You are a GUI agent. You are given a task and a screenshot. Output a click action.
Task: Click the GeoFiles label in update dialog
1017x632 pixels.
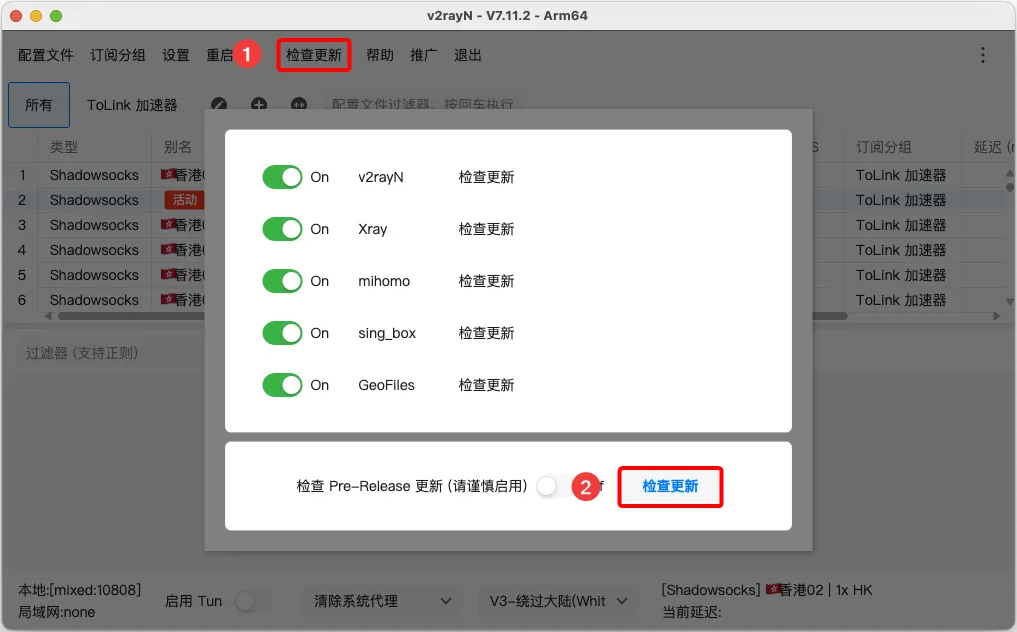[387, 385]
